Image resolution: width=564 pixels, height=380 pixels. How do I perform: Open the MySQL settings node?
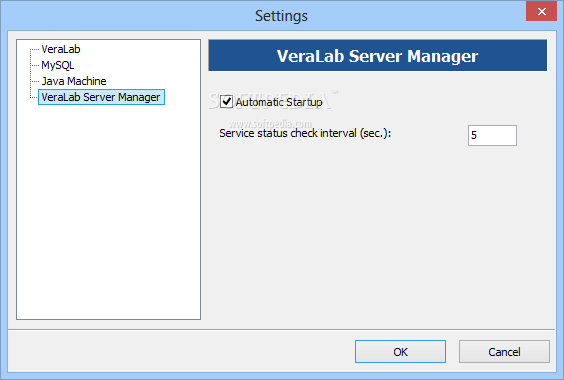58,65
